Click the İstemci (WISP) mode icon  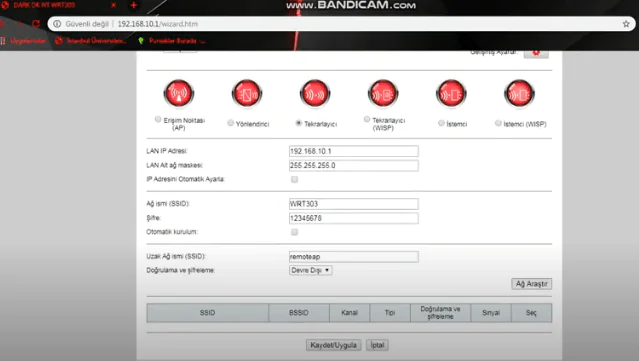pyautogui.click(x=519, y=93)
